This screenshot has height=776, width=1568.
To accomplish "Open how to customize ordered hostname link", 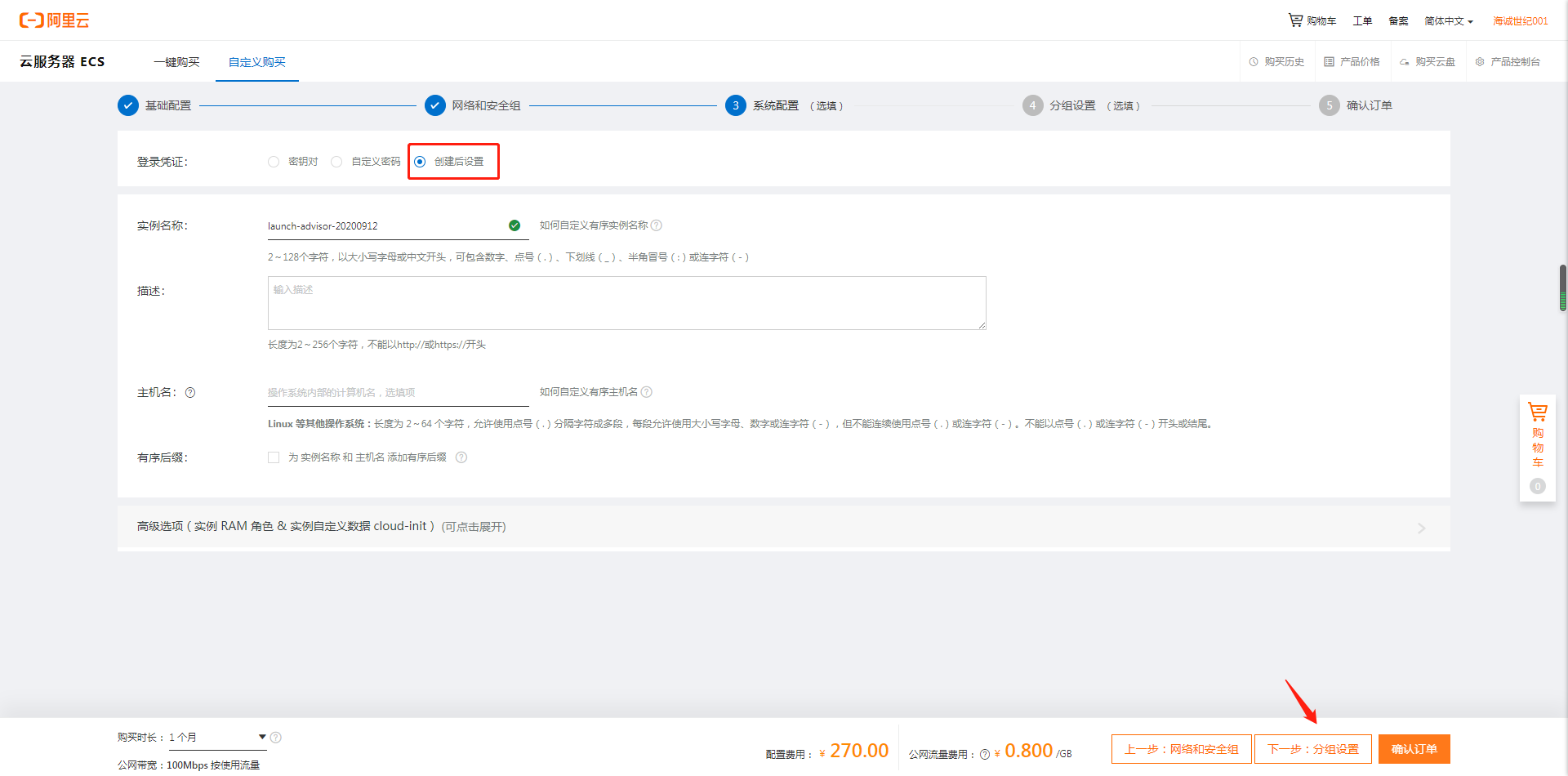I will point(589,392).
